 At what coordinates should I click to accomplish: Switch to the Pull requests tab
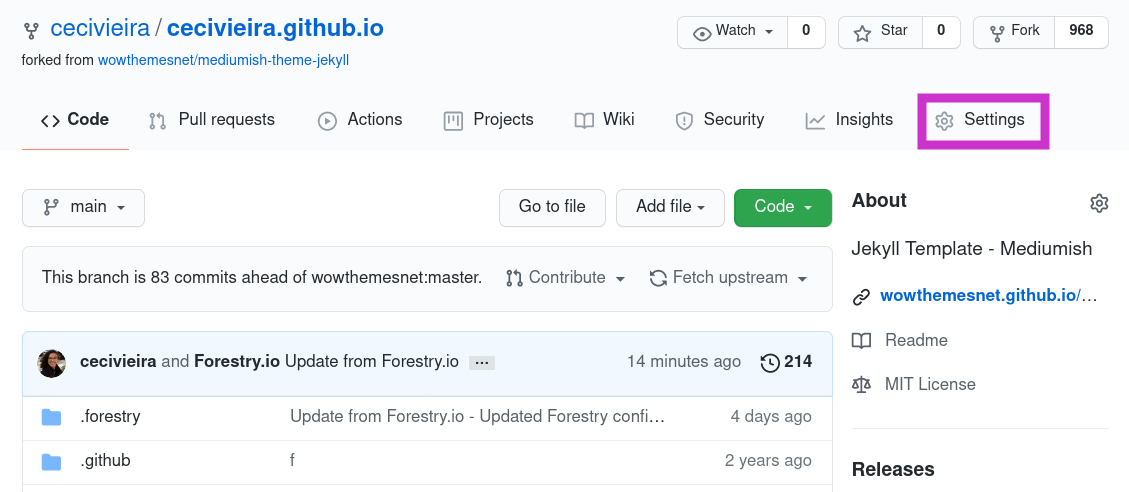click(212, 120)
